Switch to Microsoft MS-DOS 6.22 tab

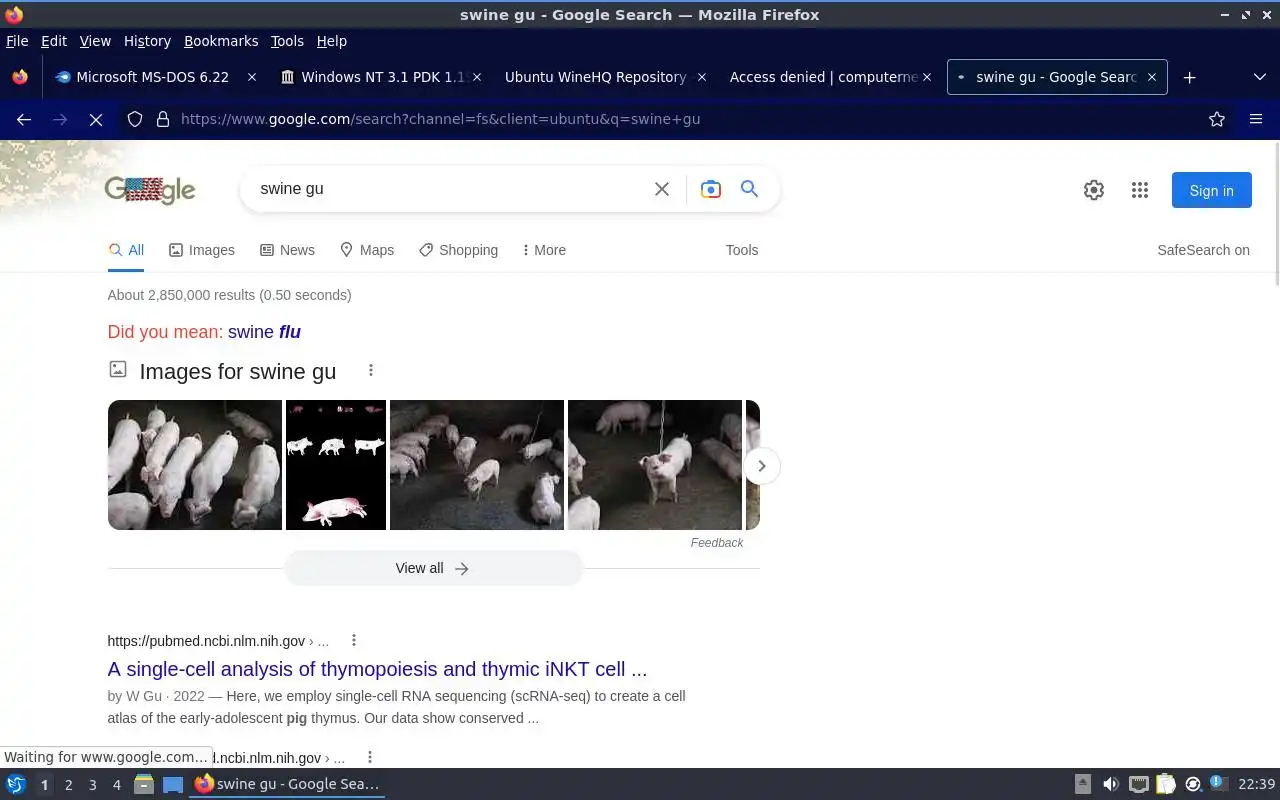click(156, 77)
